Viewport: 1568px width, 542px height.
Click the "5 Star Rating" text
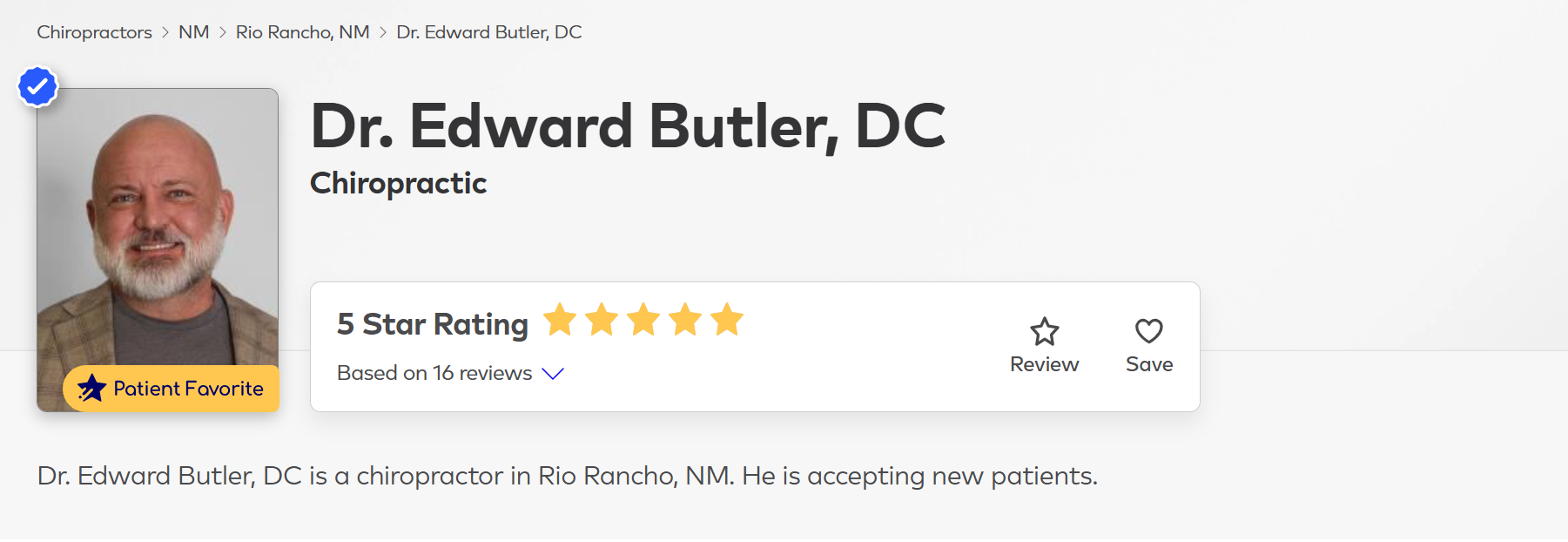pos(432,324)
